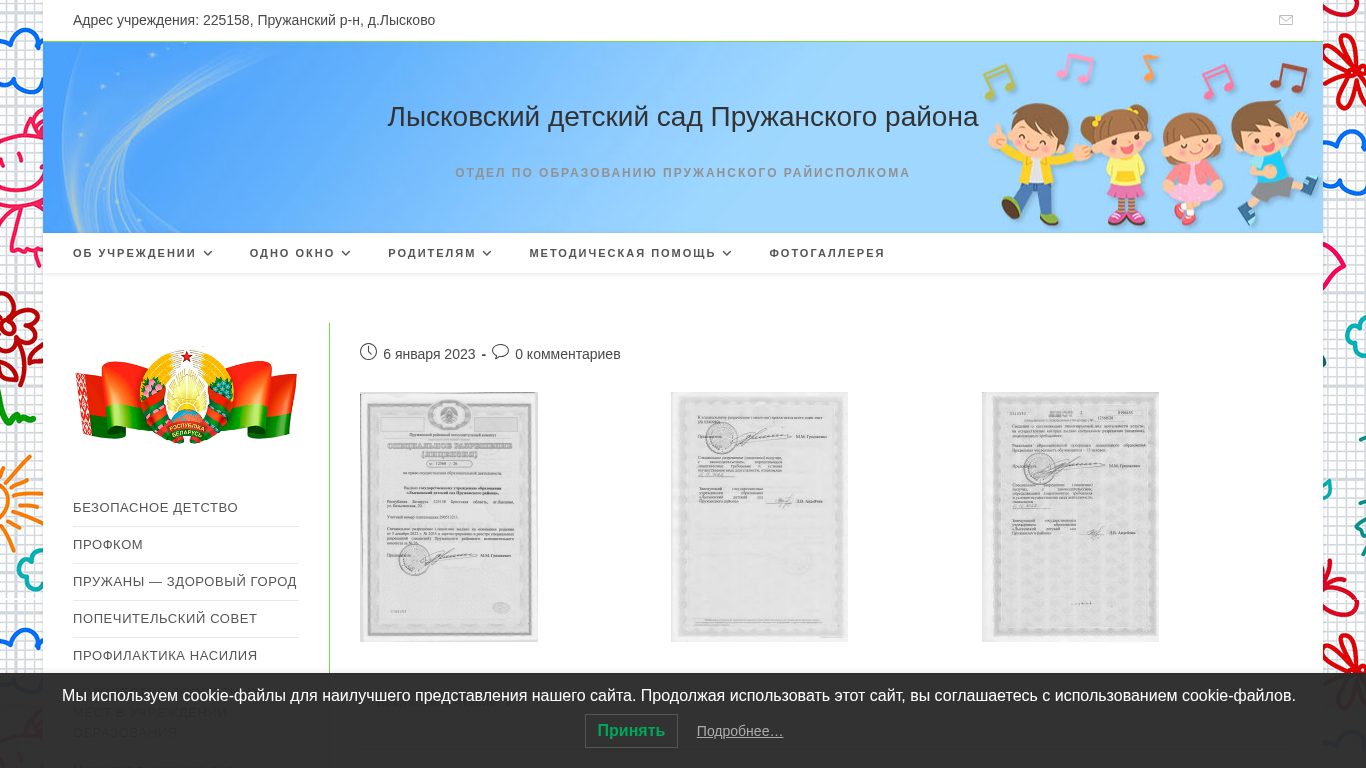This screenshot has width=1366, height=768.
Task: Open the «Методическая помощь» menu
Action: coord(630,253)
